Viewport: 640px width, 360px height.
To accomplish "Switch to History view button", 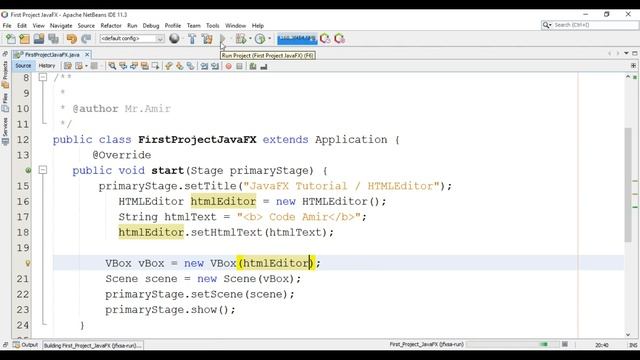I will click(x=47, y=66).
